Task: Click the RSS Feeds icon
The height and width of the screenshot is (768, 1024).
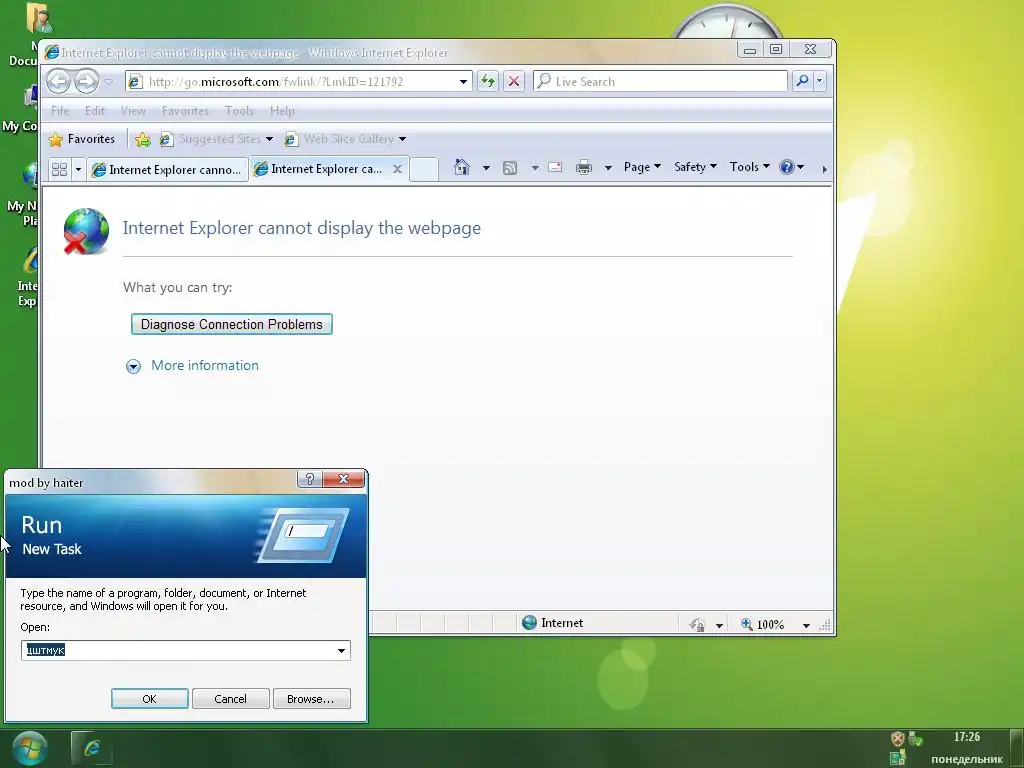Action: pyautogui.click(x=510, y=168)
